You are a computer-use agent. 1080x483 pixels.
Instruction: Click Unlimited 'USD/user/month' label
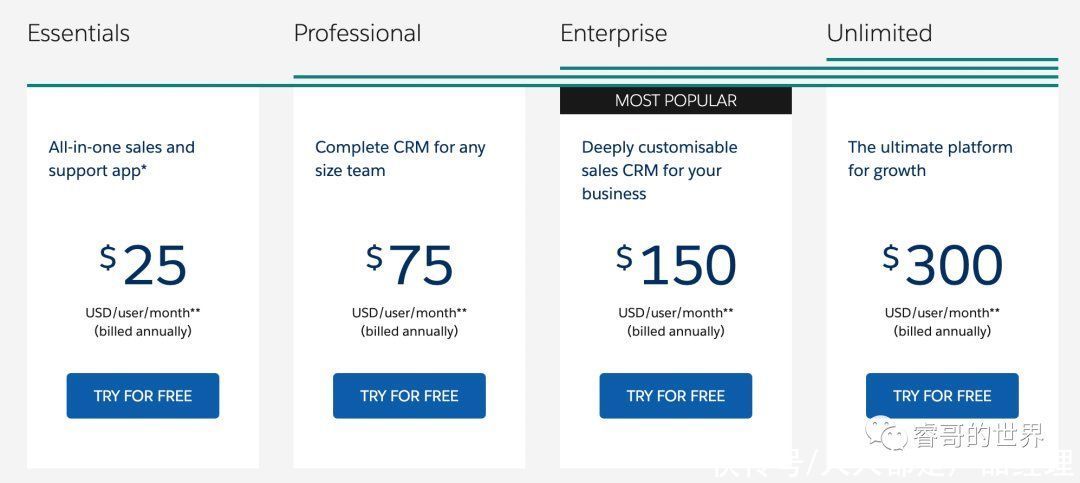pyautogui.click(x=942, y=313)
